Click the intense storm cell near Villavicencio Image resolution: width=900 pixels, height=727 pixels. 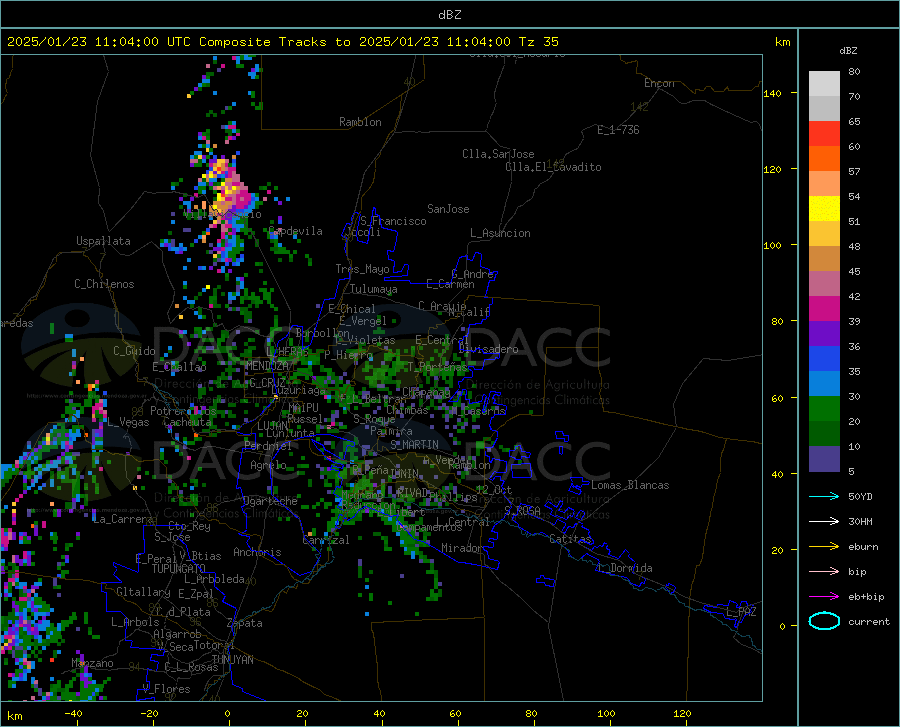click(x=231, y=192)
